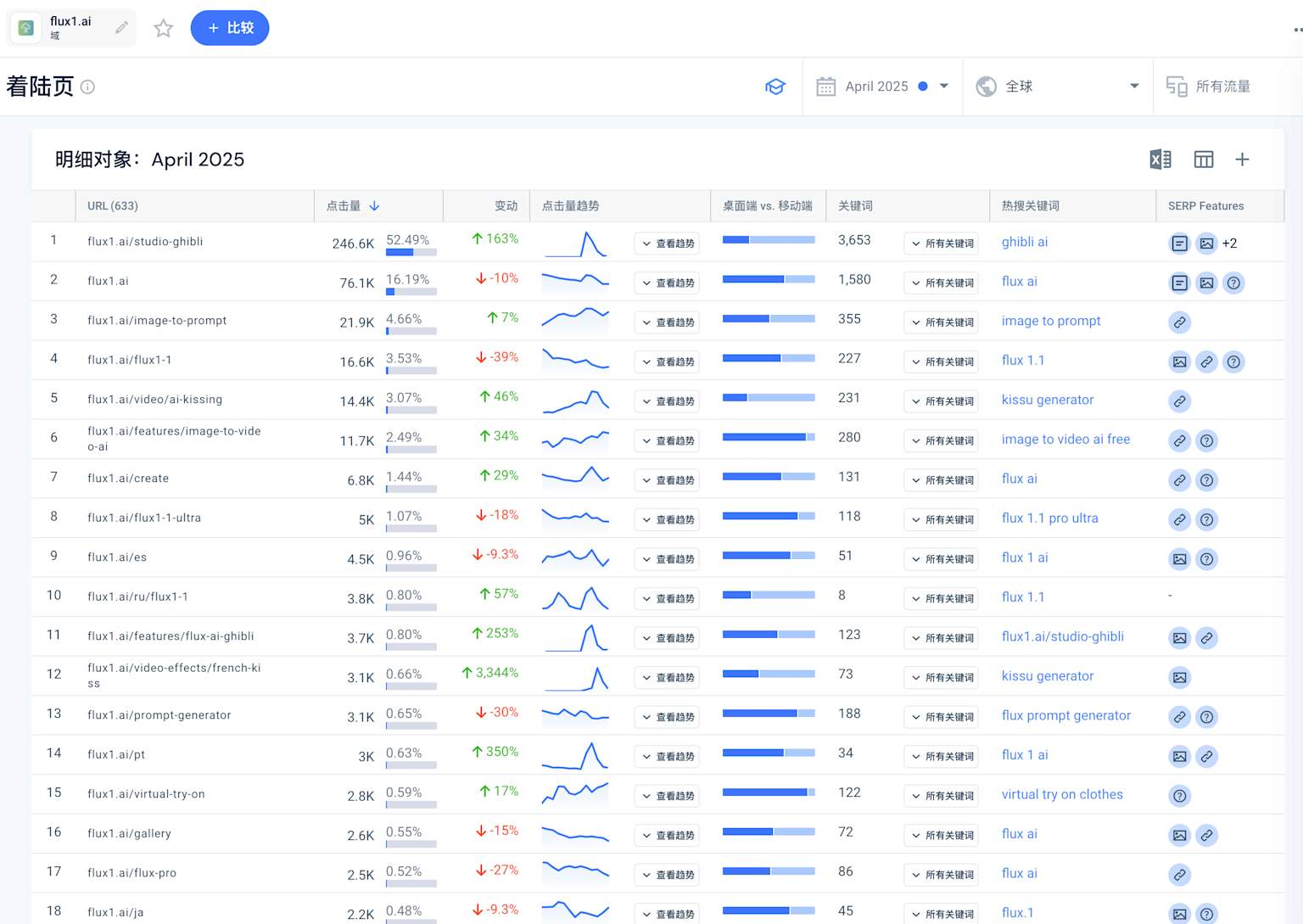Click the flux1.ai/studio-ghibli keyword link
Screen dimensions: 1303x924
point(1063,636)
